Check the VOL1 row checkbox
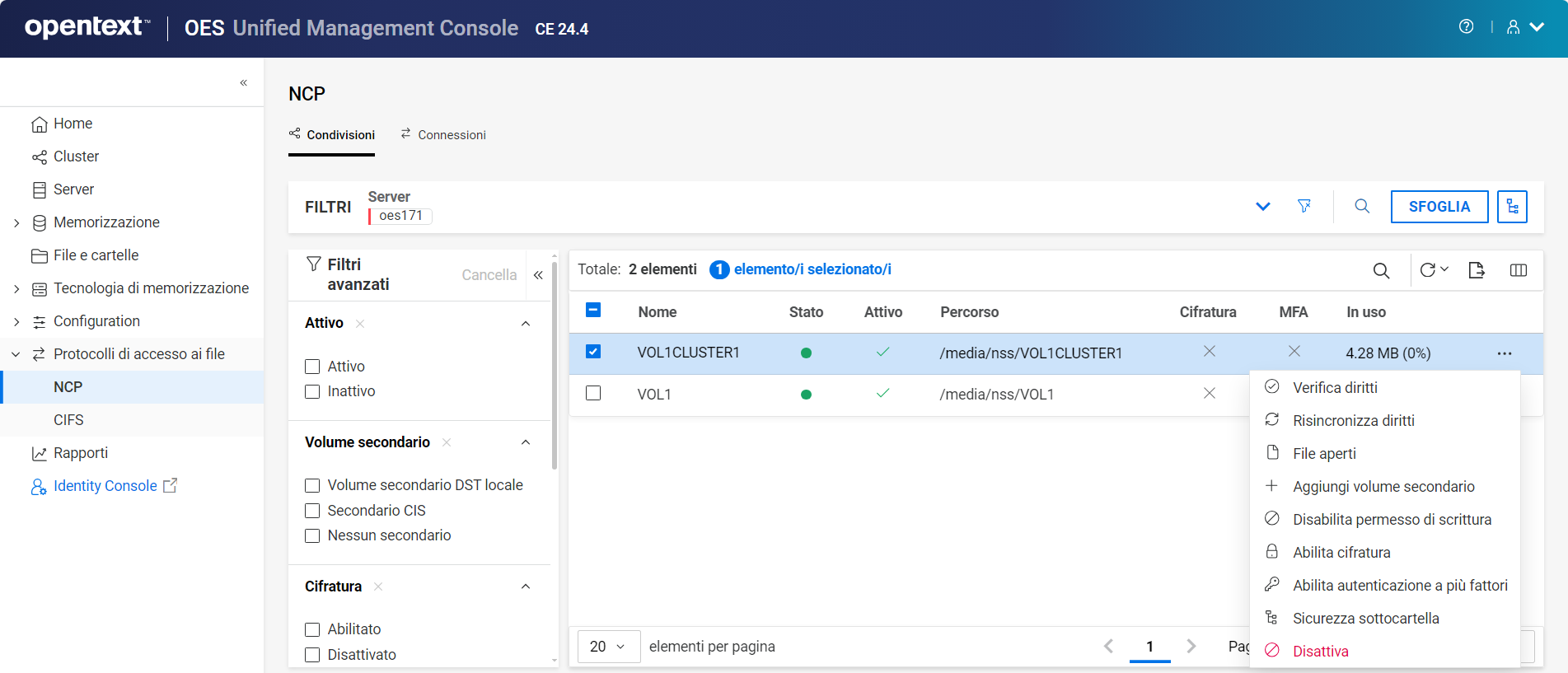 click(593, 394)
